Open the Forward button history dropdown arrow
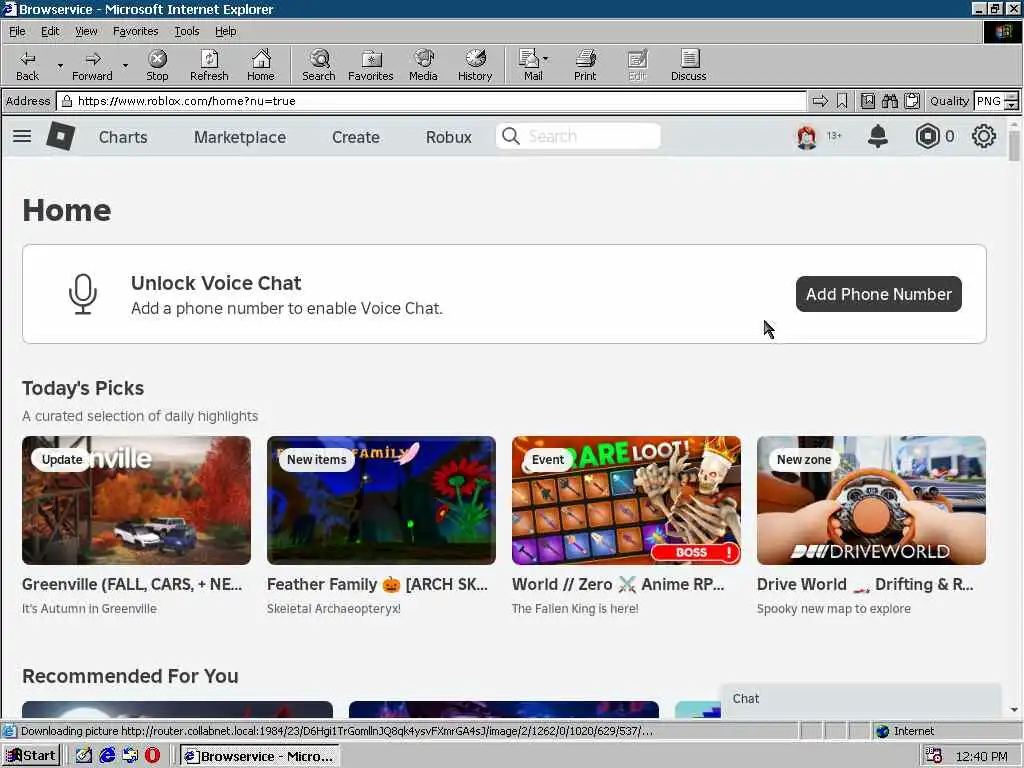This screenshot has width=1024, height=768. [x=125, y=65]
